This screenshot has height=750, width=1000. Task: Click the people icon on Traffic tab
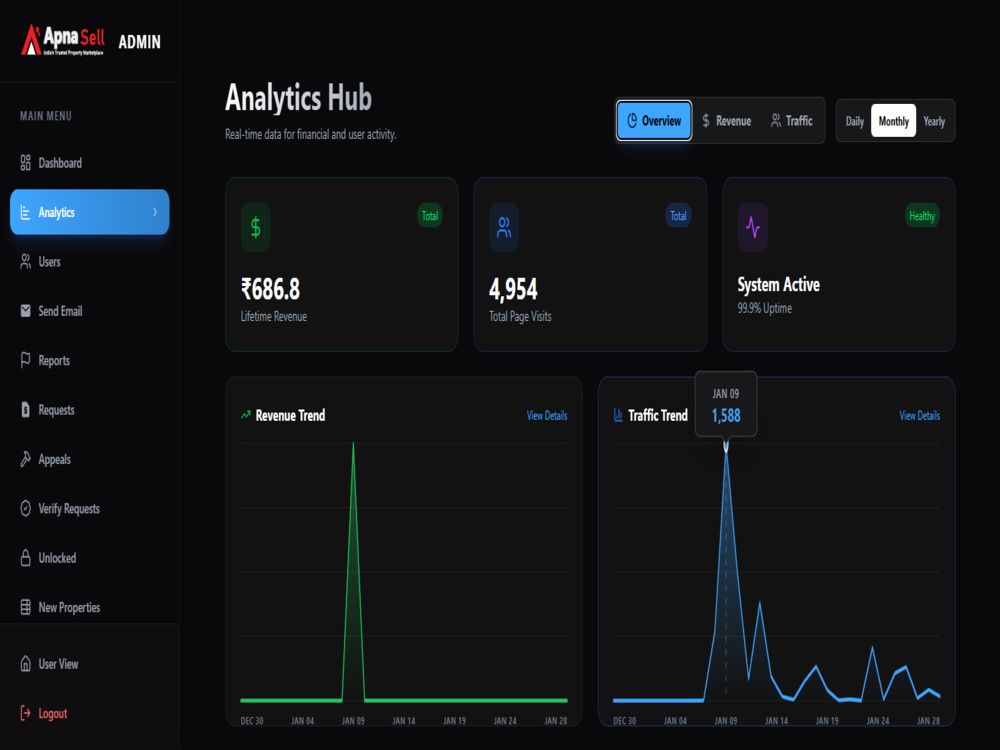pyautogui.click(x=776, y=121)
